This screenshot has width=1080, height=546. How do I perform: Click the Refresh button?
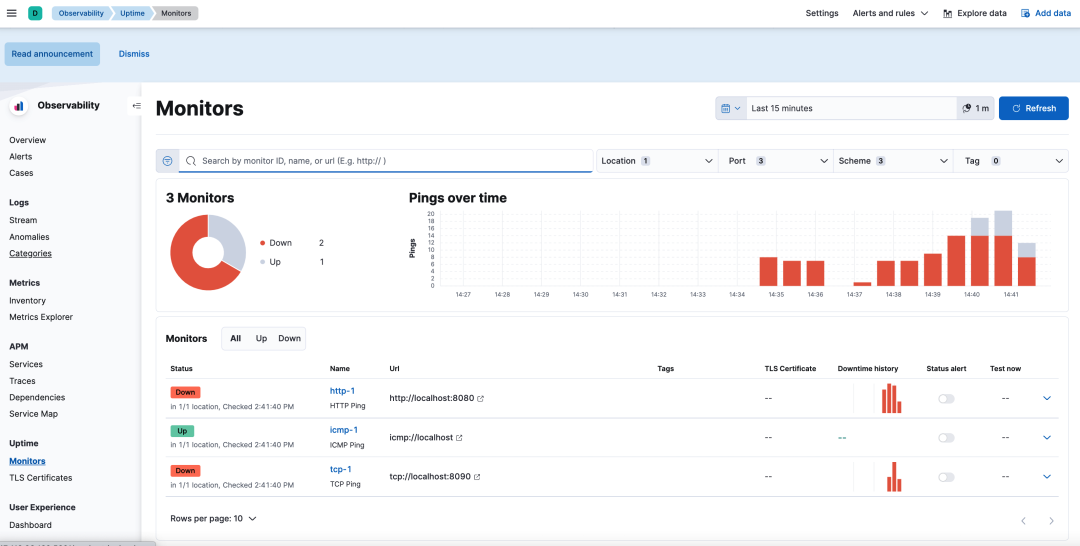[1033, 108]
